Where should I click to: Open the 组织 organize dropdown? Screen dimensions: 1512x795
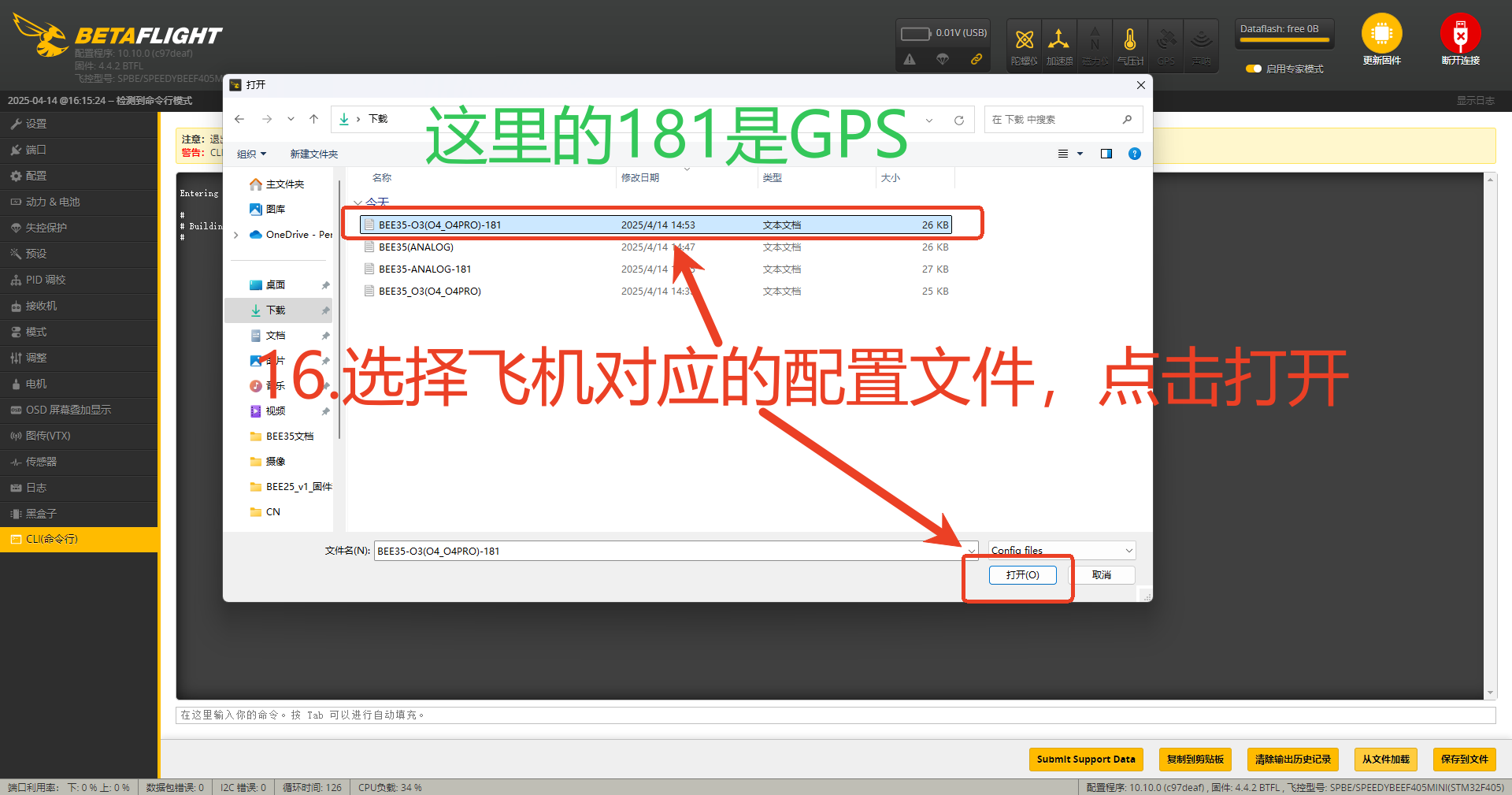coord(252,154)
